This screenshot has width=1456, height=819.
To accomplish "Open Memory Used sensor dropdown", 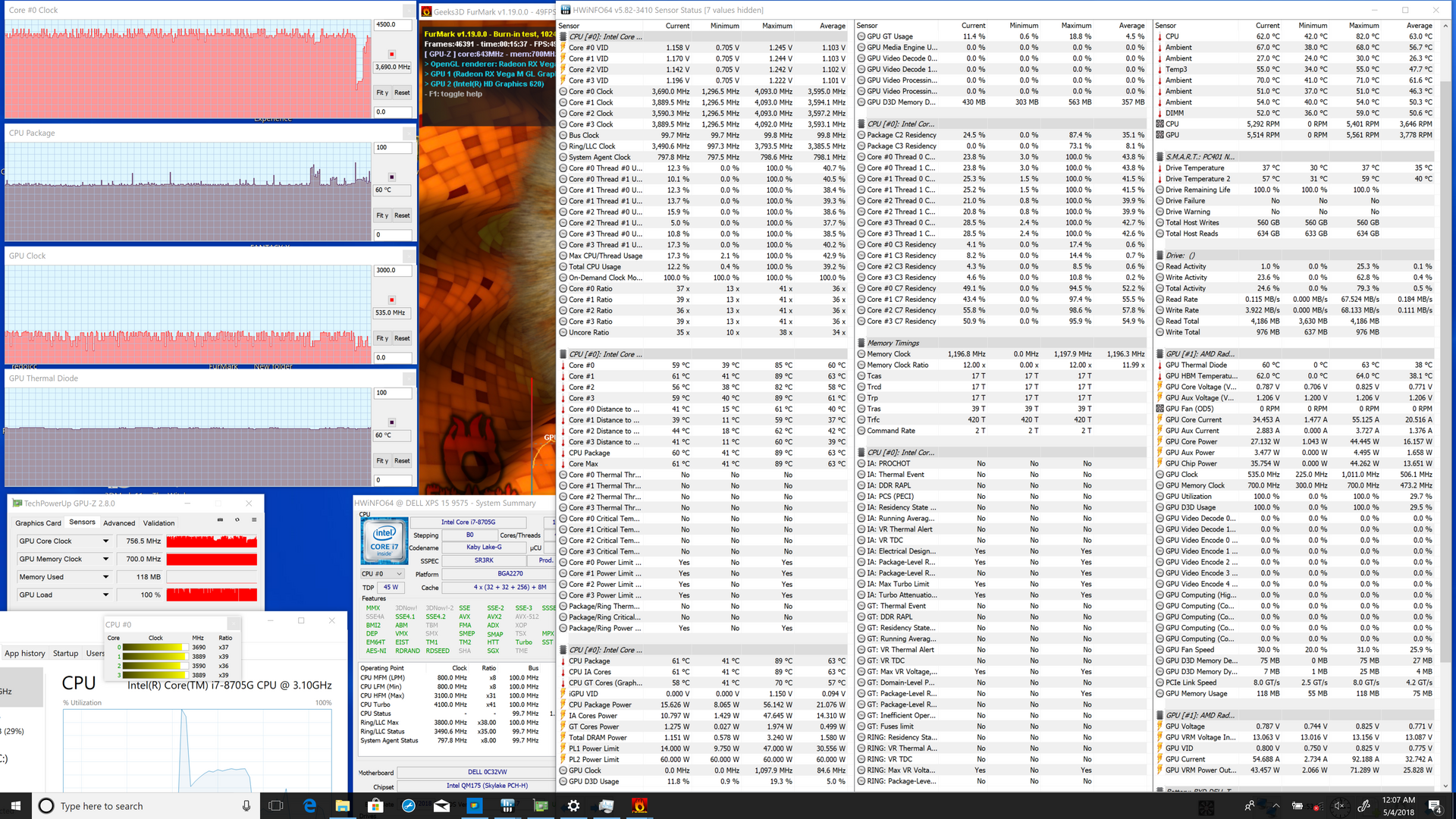I will pos(105,577).
